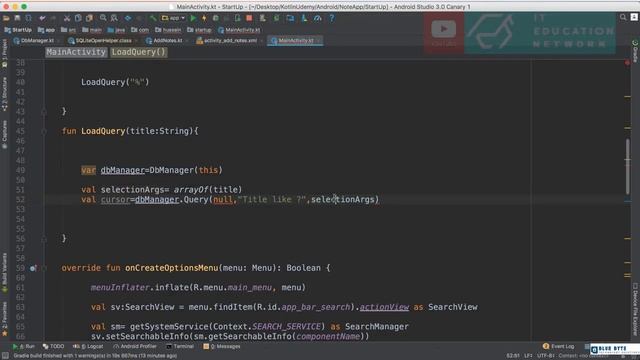The height and width of the screenshot is (360, 640).
Task: Click the Help question mark icon
Action: (331, 18)
